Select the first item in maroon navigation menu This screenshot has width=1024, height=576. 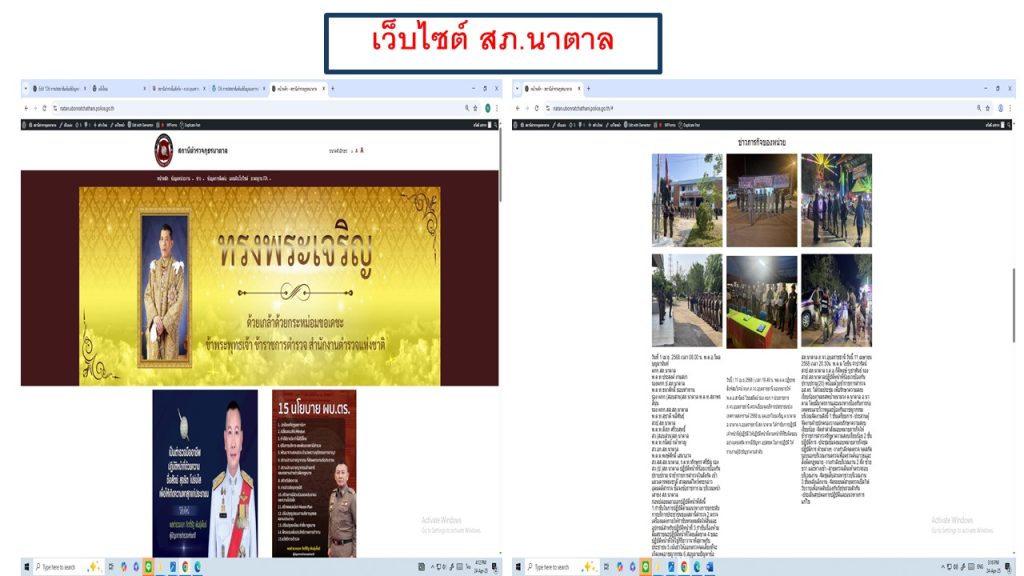coord(162,178)
